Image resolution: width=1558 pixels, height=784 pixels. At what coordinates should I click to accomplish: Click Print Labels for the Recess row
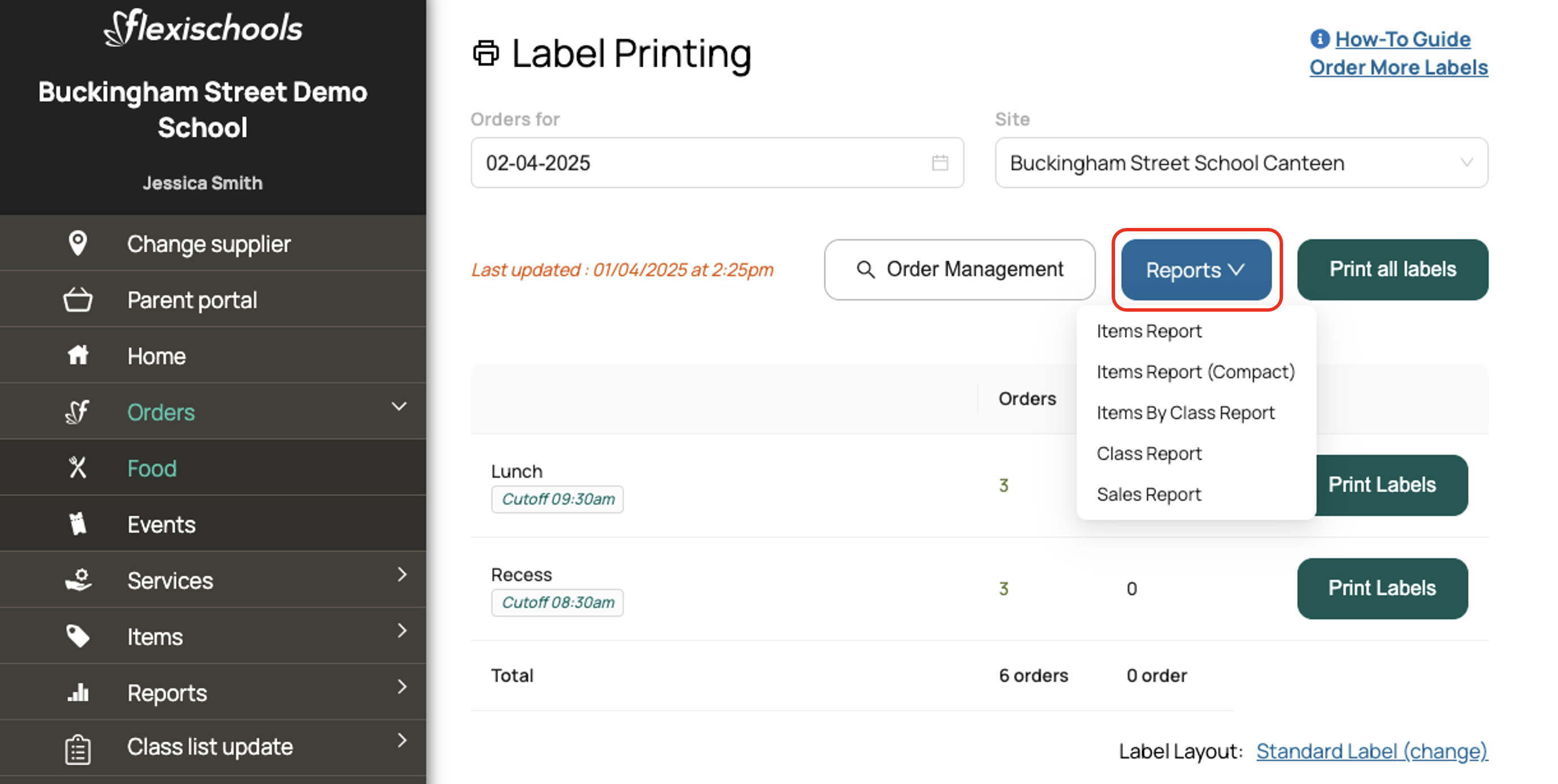[1381, 588]
